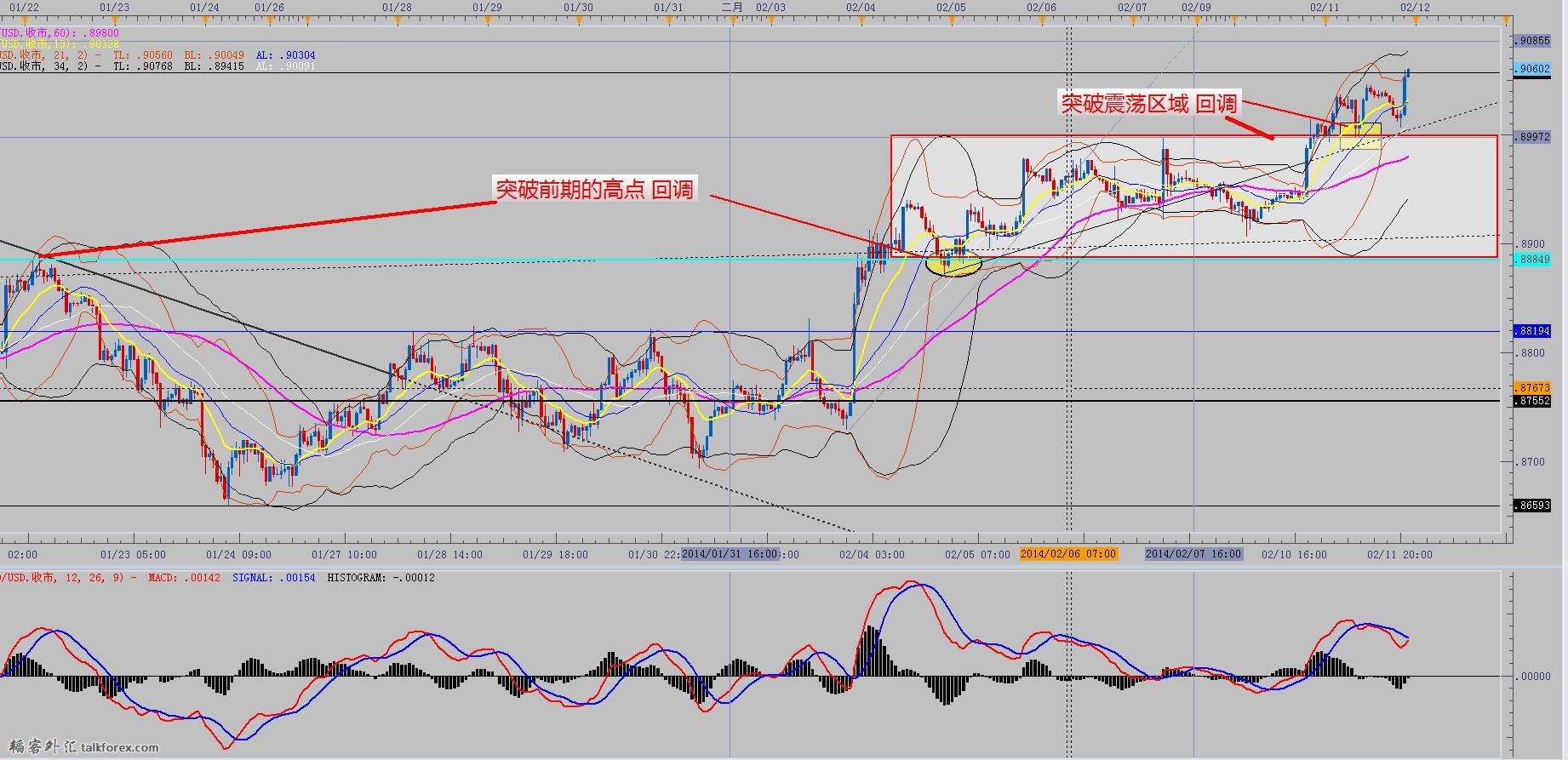
Task: Select the black .87552 price tag
Action: pyautogui.click(x=1533, y=401)
